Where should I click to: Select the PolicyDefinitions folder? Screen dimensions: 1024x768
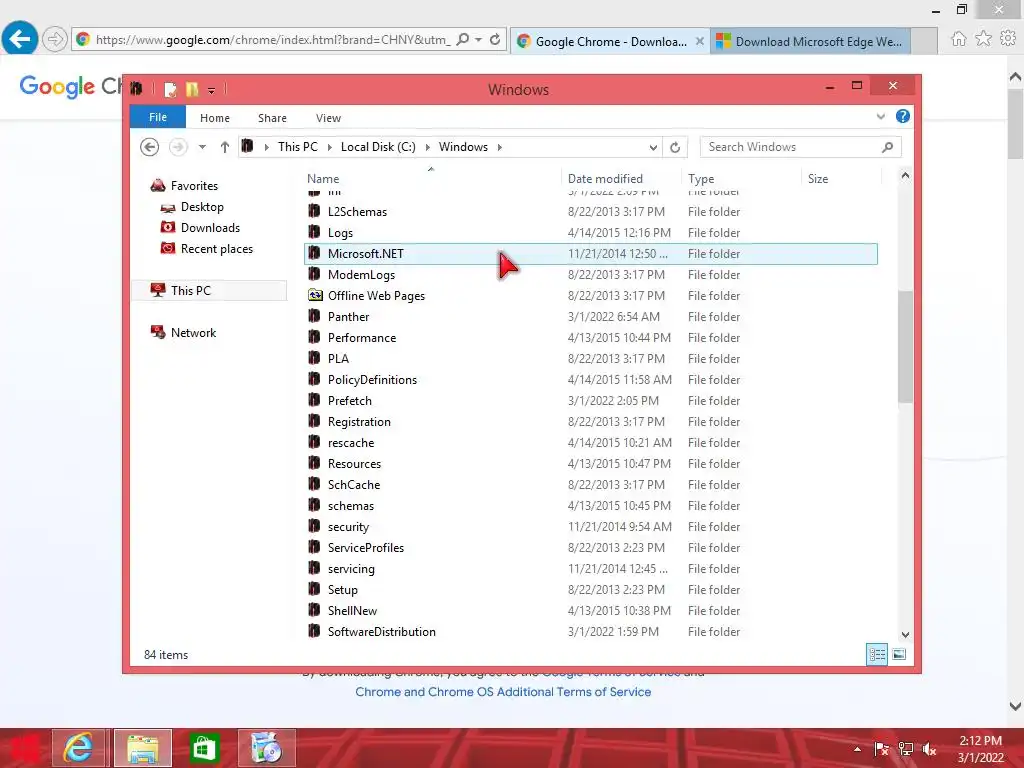pos(591,380)
